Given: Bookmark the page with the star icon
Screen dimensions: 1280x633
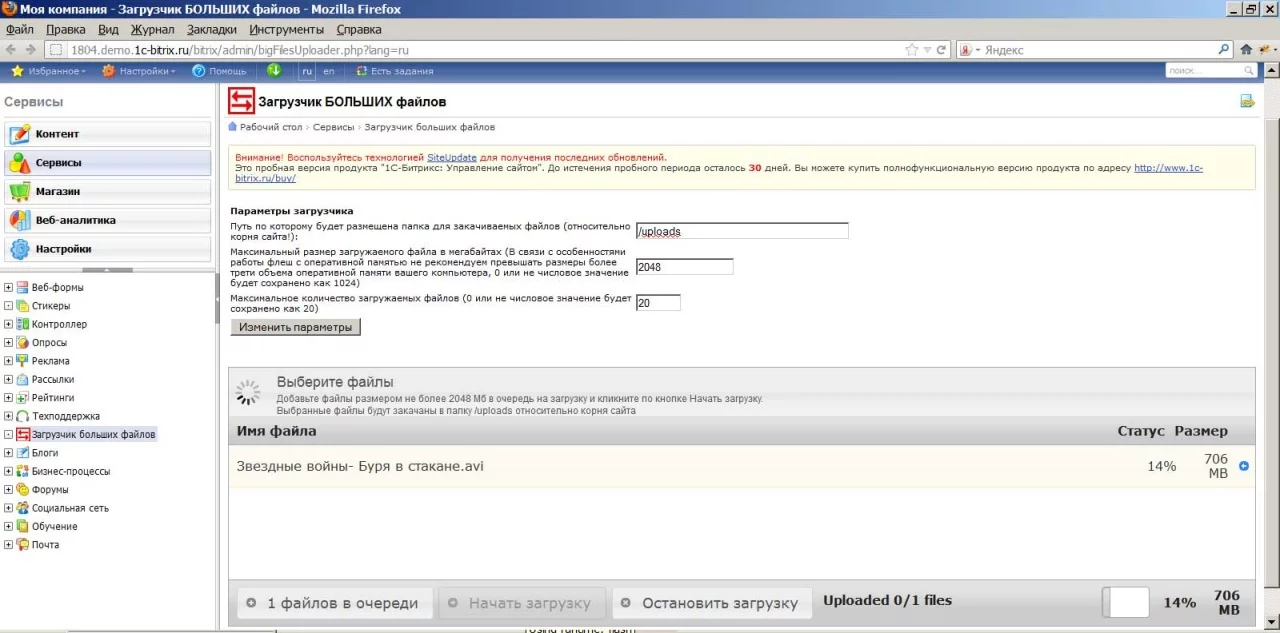Looking at the screenshot, I should pyautogui.click(x=911, y=49).
